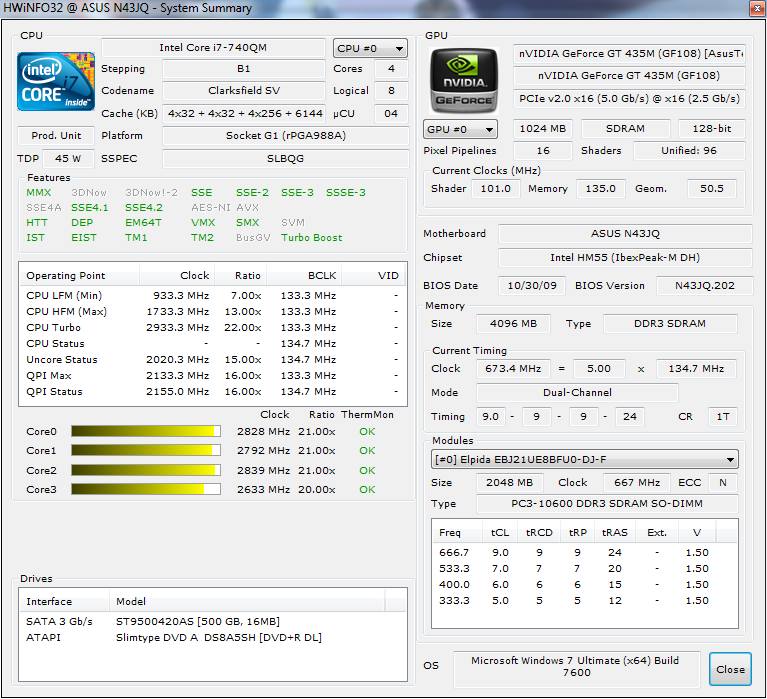Select the CPU LFM (Min) row
Image resolution: width=767 pixels, height=699 pixels.
point(213,295)
